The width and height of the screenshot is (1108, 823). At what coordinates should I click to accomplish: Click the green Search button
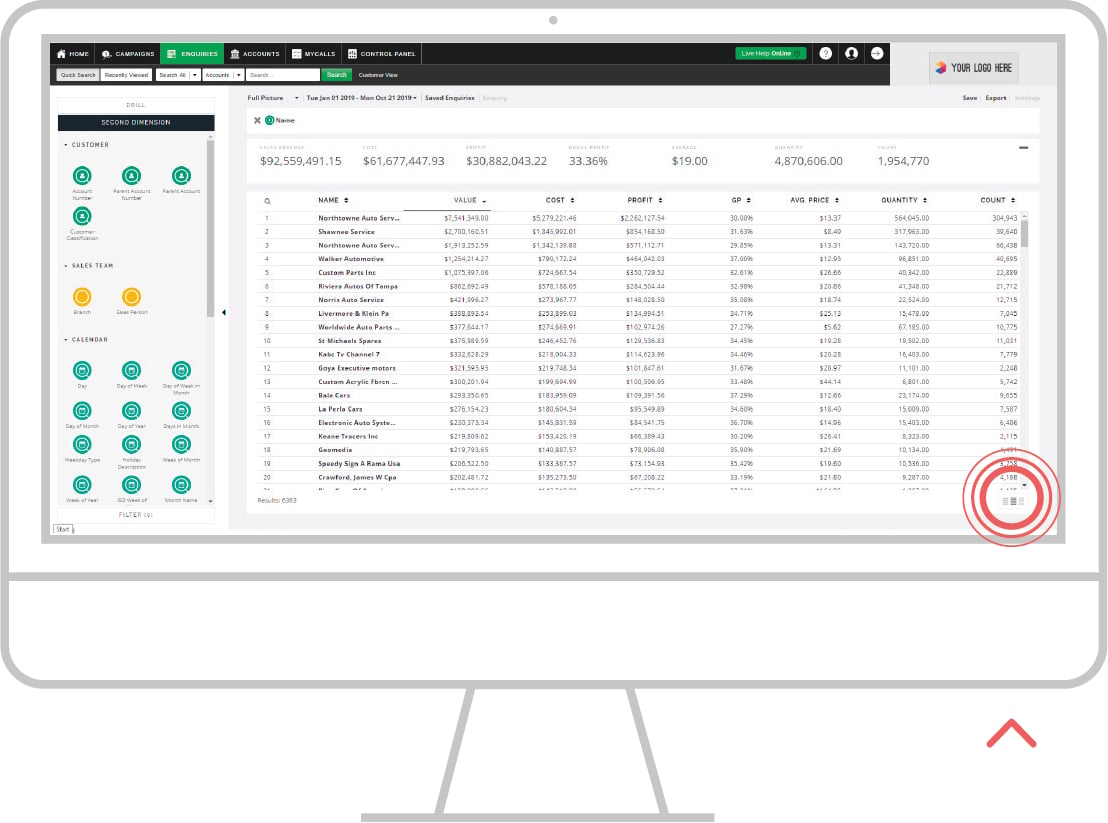click(336, 75)
